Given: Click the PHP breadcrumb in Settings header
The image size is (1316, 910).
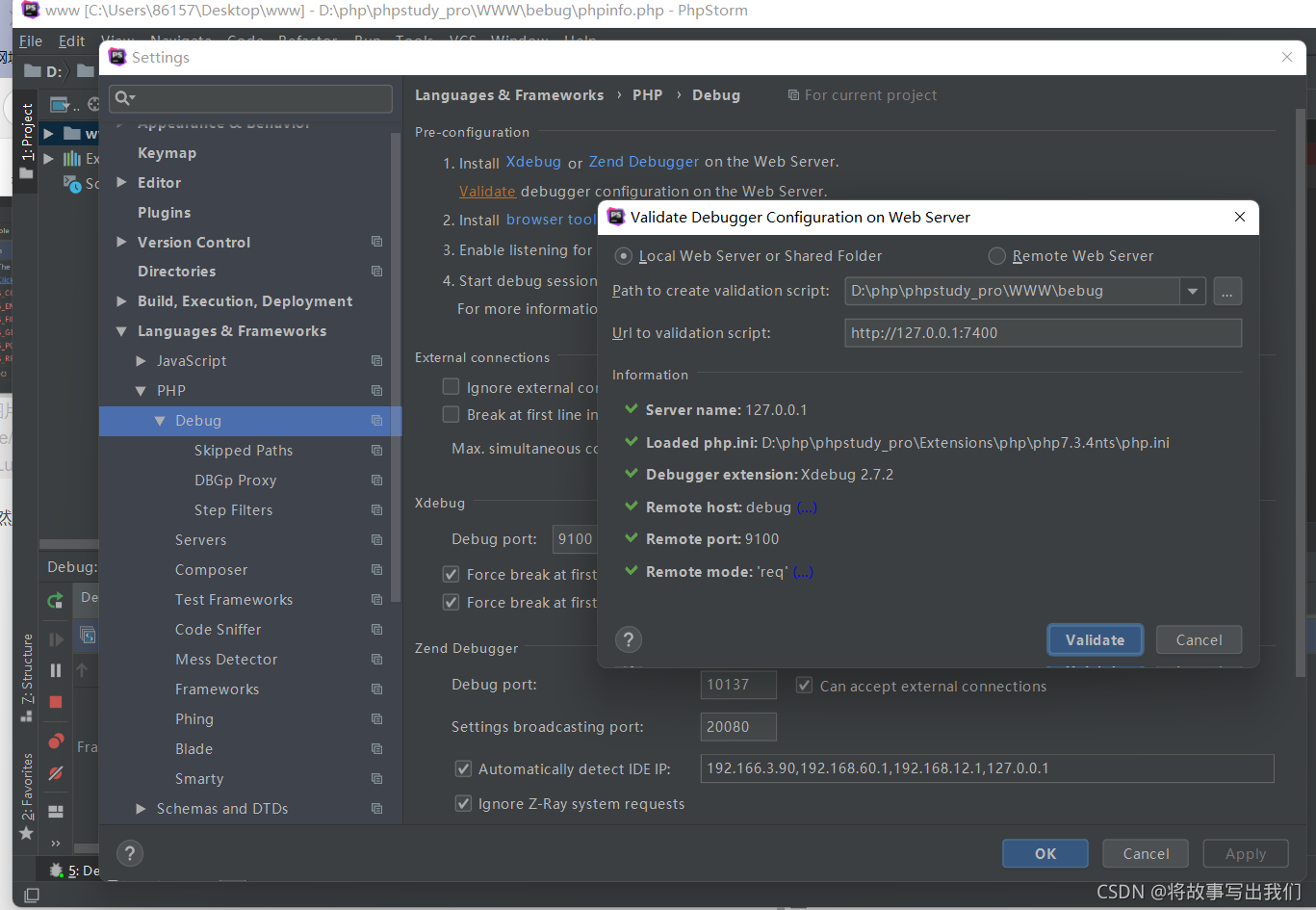Looking at the screenshot, I should pyautogui.click(x=647, y=95).
